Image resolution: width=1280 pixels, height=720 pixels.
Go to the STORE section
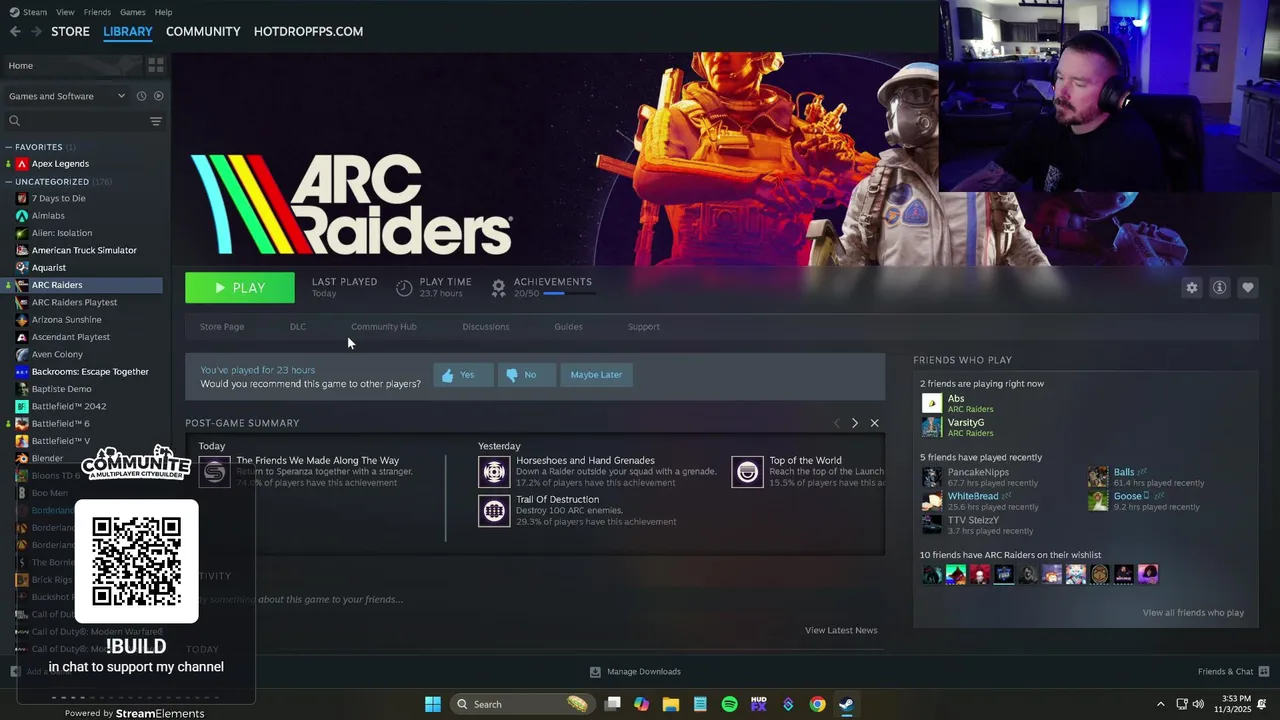coord(70,32)
